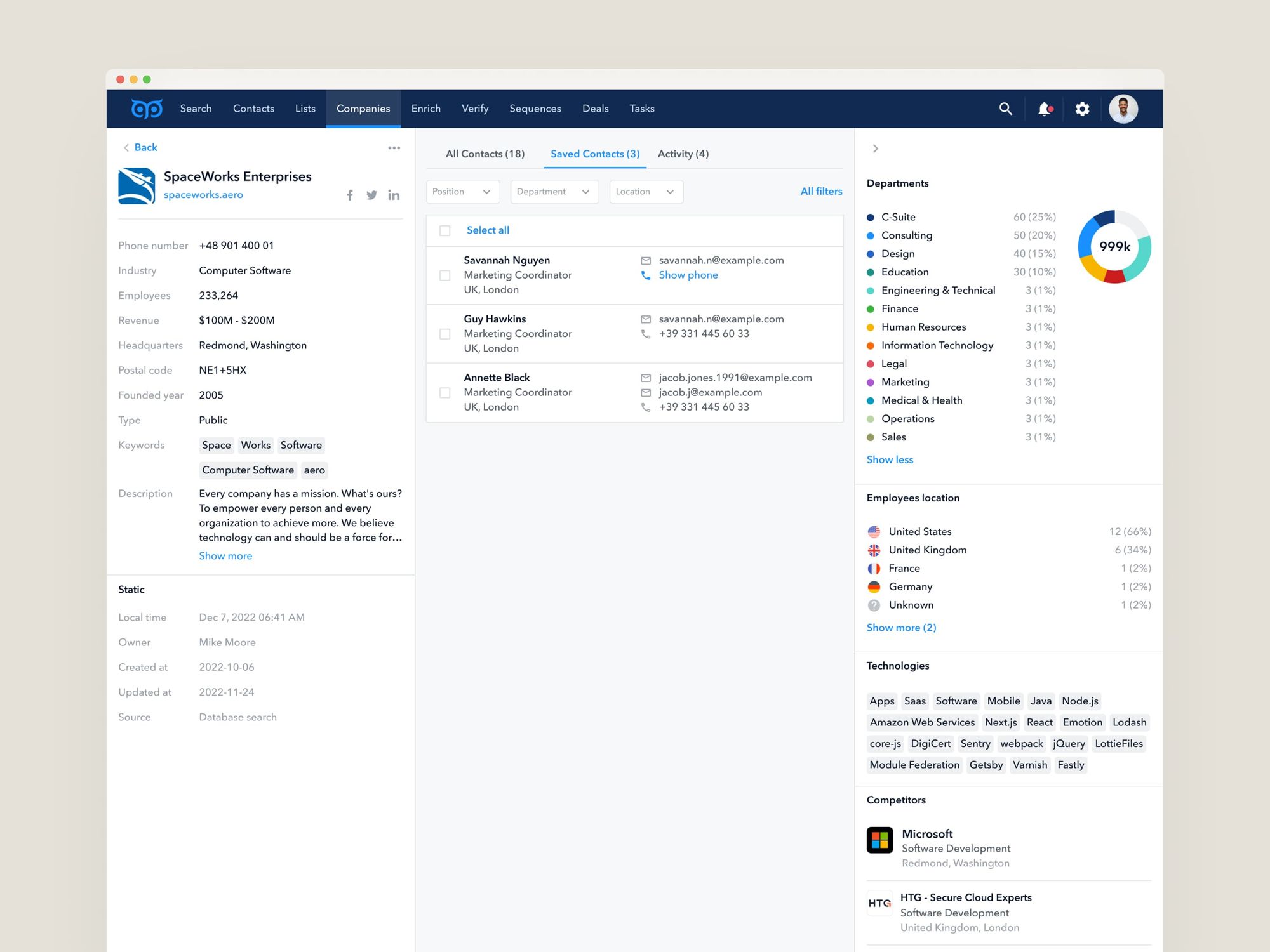Click Show phone for Savannah Nguyen
The height and width of the screenshot is (952, 1270).
688,275
